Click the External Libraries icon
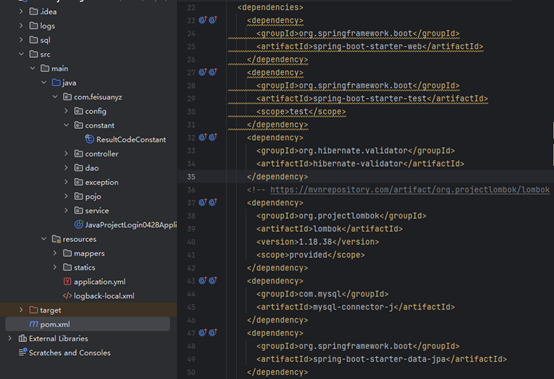This screenshot has height=379, width=554. coord(23,338)
